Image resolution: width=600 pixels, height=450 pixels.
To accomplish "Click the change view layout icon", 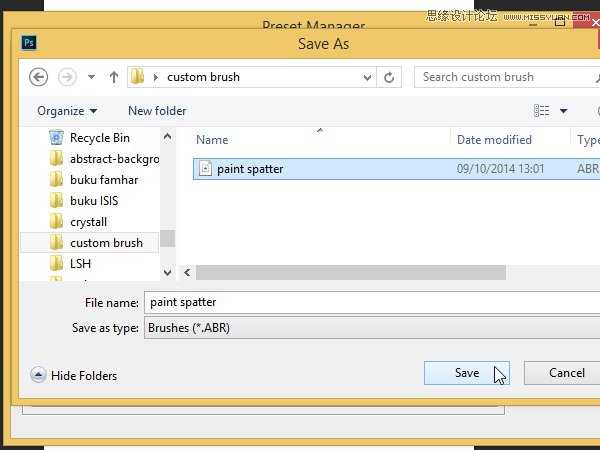I will 541,111.
